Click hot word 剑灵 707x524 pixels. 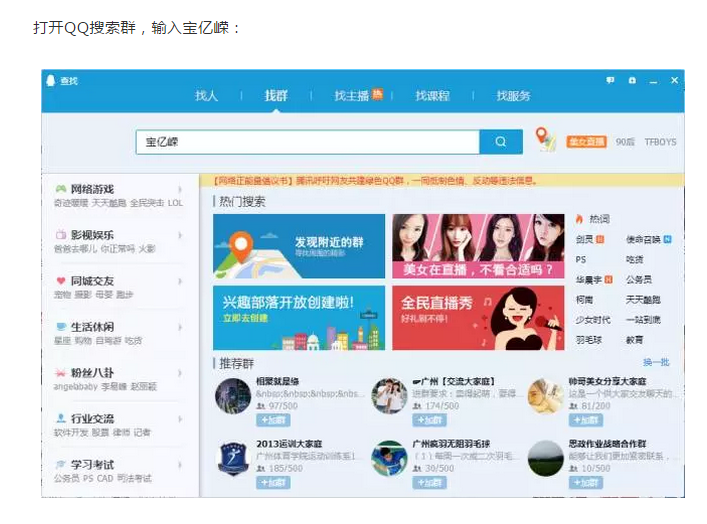585,239
